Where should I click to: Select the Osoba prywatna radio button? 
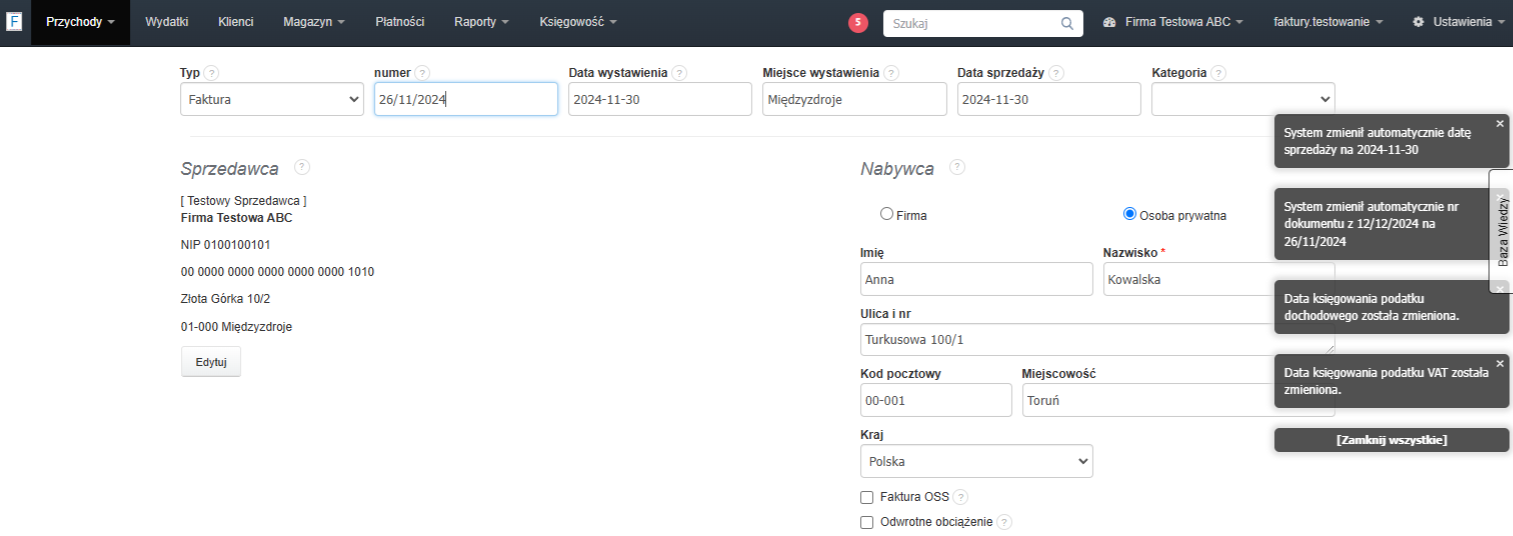tap(1130, 214)
